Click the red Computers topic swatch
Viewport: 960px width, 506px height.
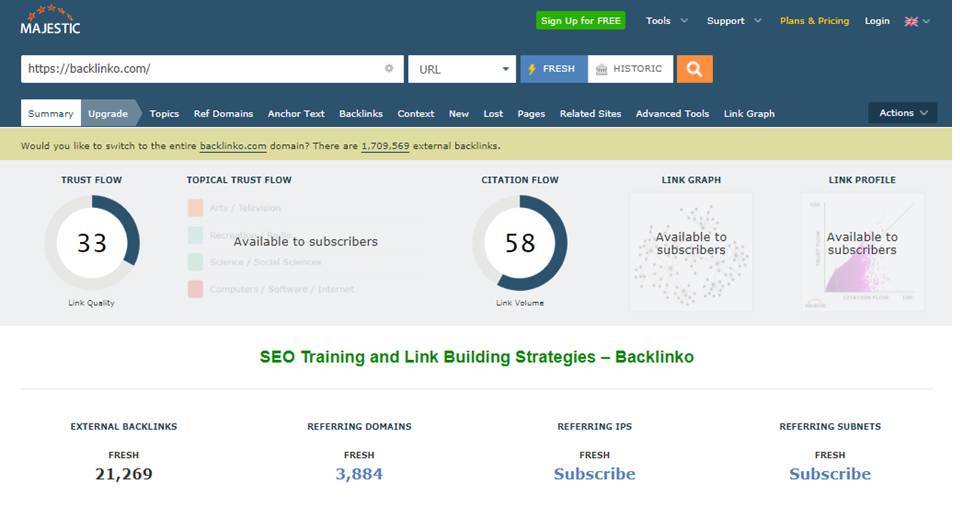point(195,289)
